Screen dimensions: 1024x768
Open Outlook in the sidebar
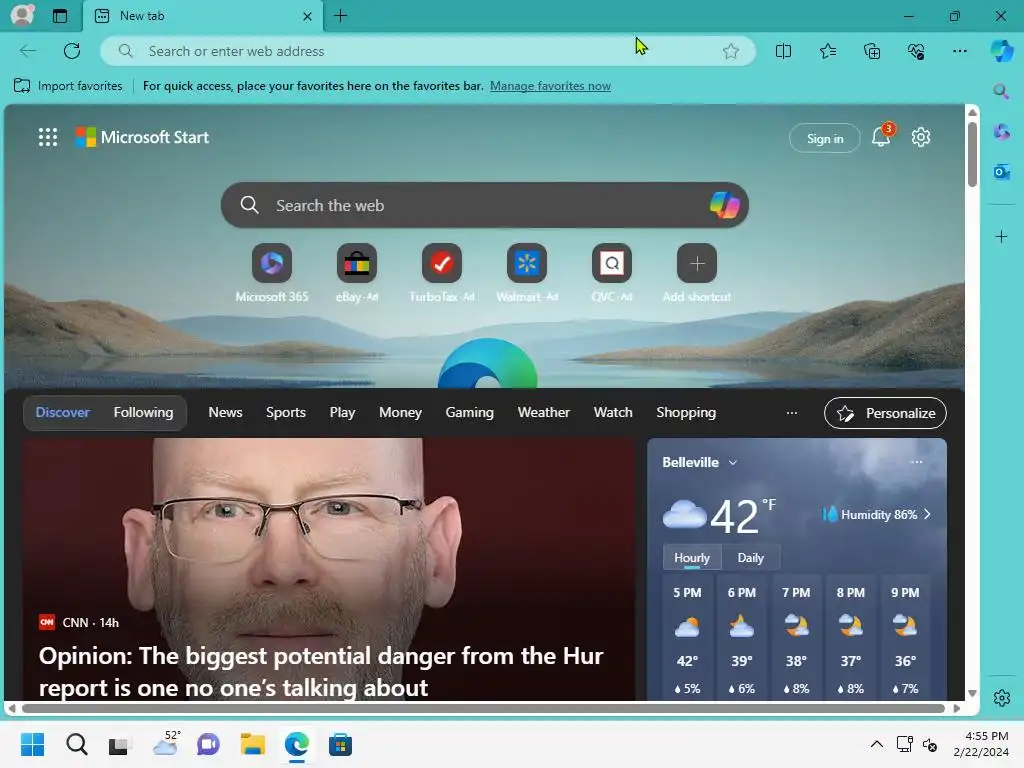point(1001,172)
